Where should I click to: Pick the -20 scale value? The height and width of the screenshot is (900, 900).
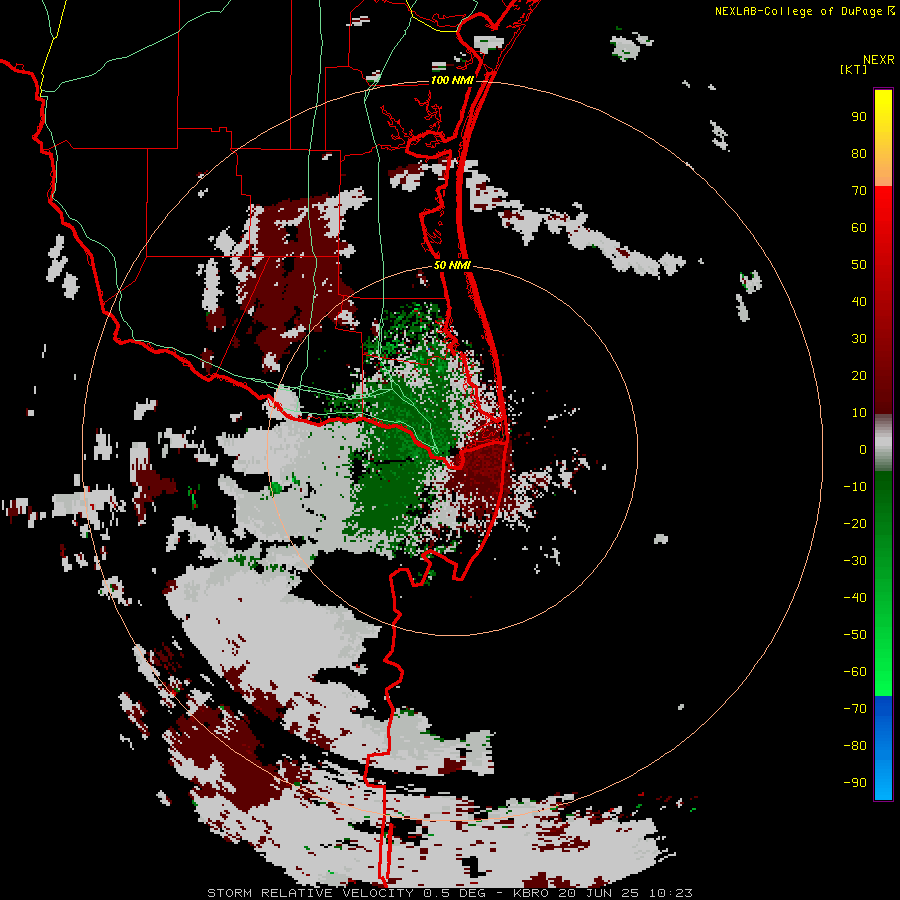point(855,524)
